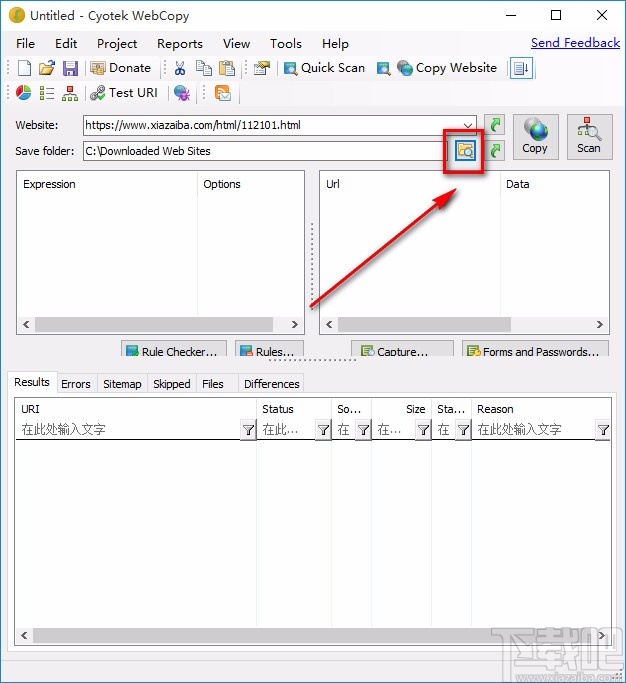
Task: Open the Edit menu
Action: point(66,44)
